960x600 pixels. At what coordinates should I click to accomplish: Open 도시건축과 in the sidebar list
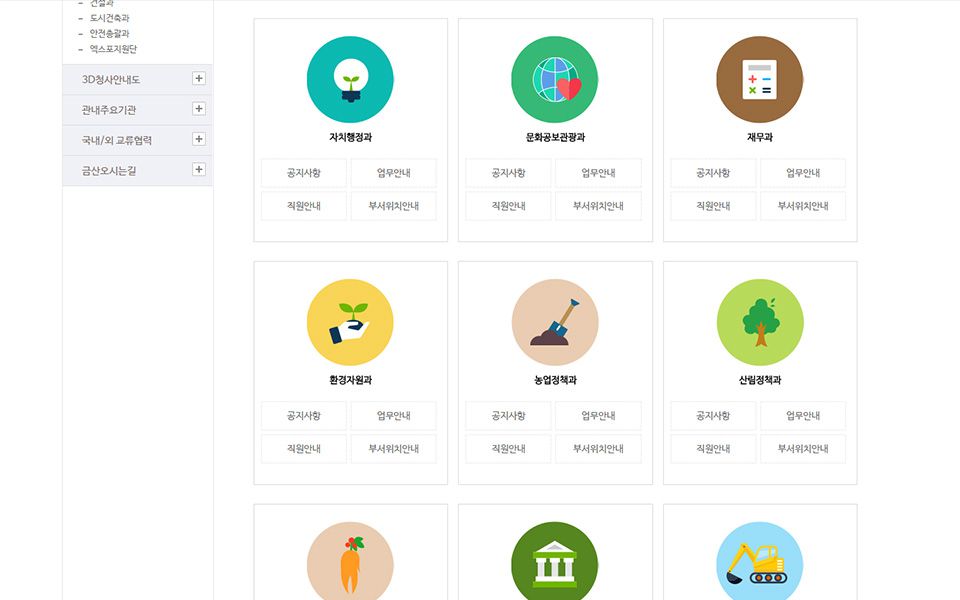(109, 18)
